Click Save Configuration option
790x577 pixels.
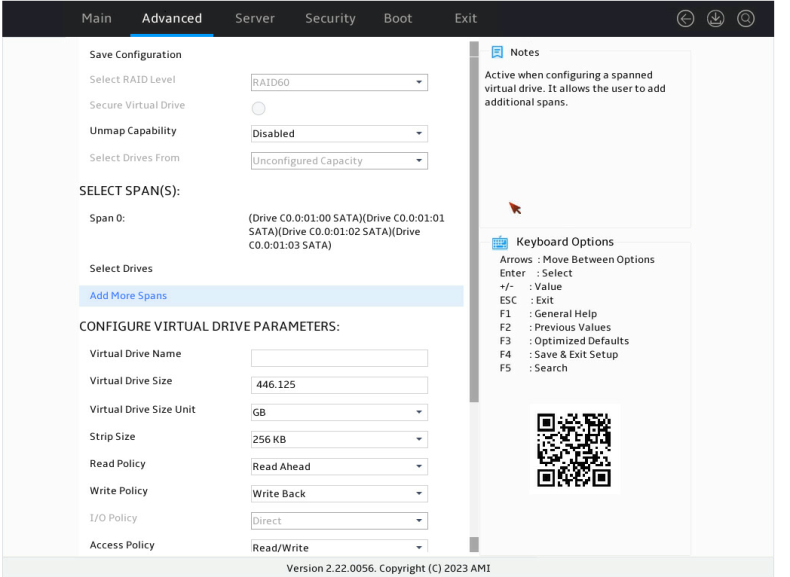click(x=136, y=54)
